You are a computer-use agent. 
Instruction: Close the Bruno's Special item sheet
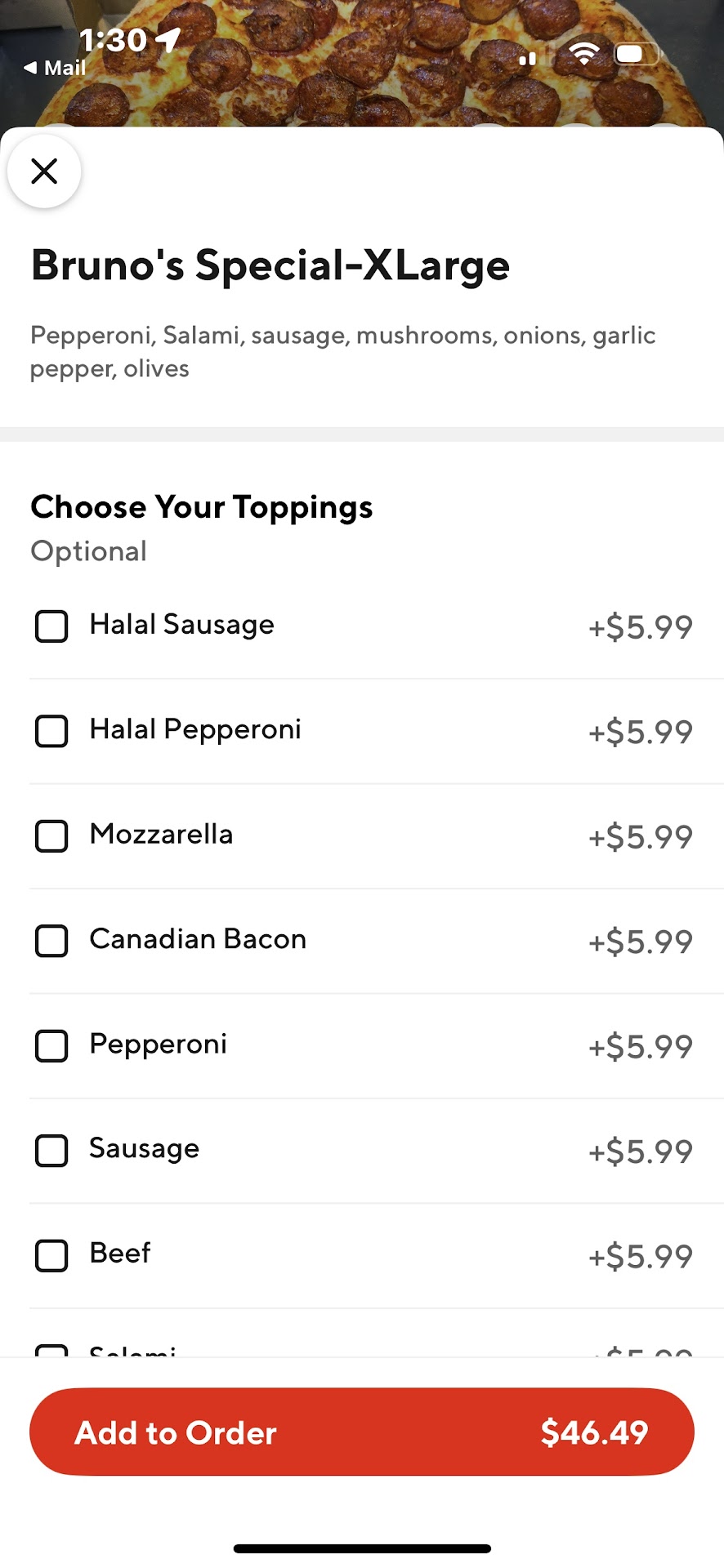(44, 171)
